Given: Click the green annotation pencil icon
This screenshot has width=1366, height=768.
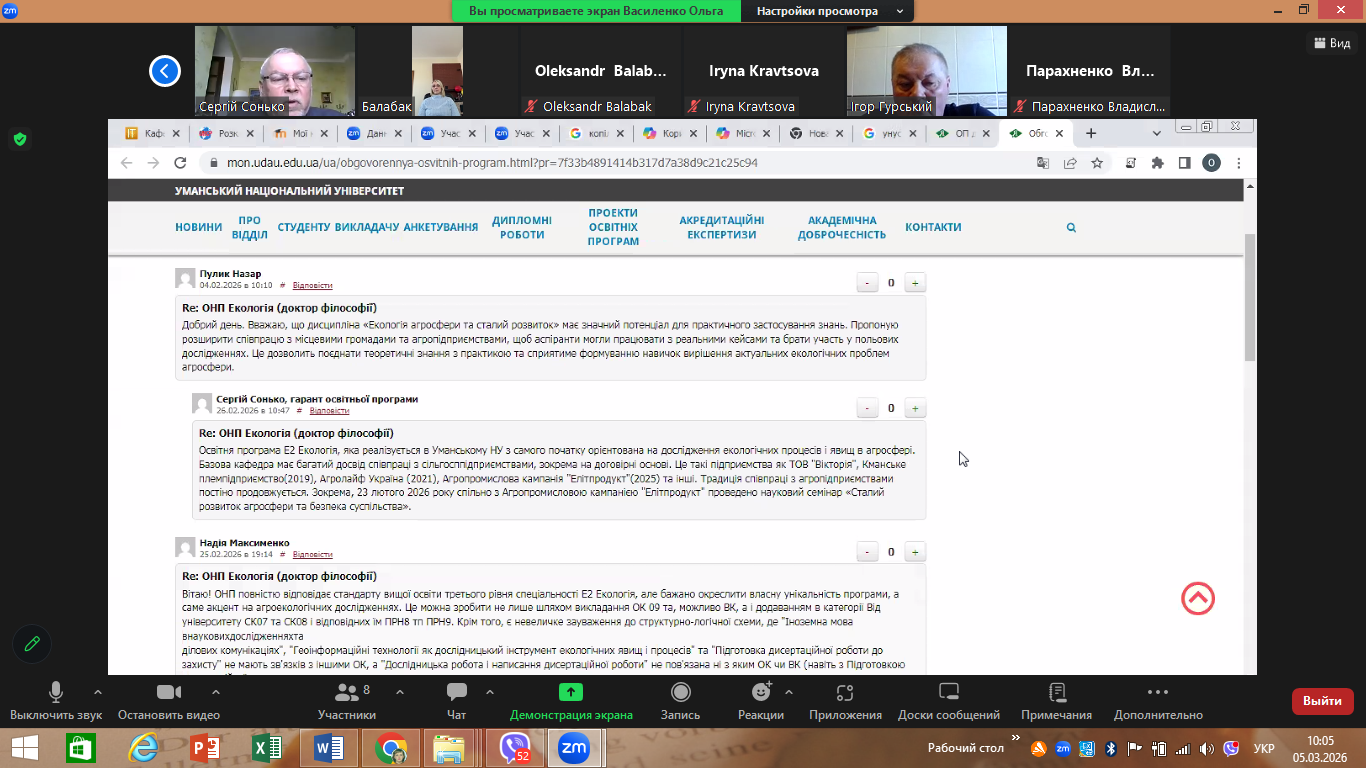Looking at the screenshot, I should [x=32, y=644].
